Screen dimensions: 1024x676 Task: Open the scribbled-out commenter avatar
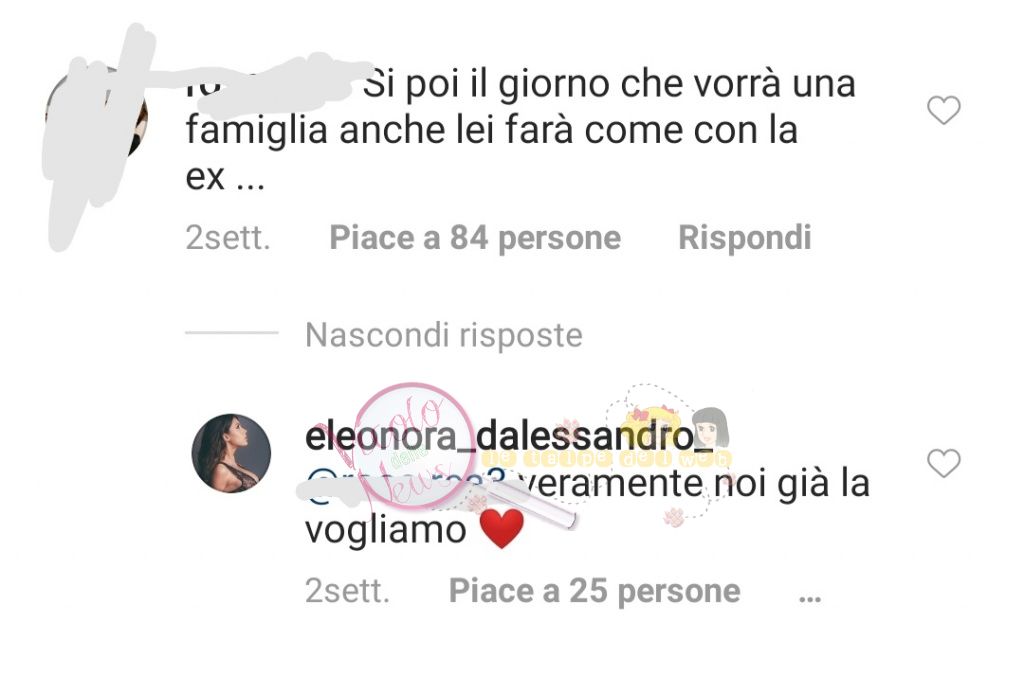point(98,118)
